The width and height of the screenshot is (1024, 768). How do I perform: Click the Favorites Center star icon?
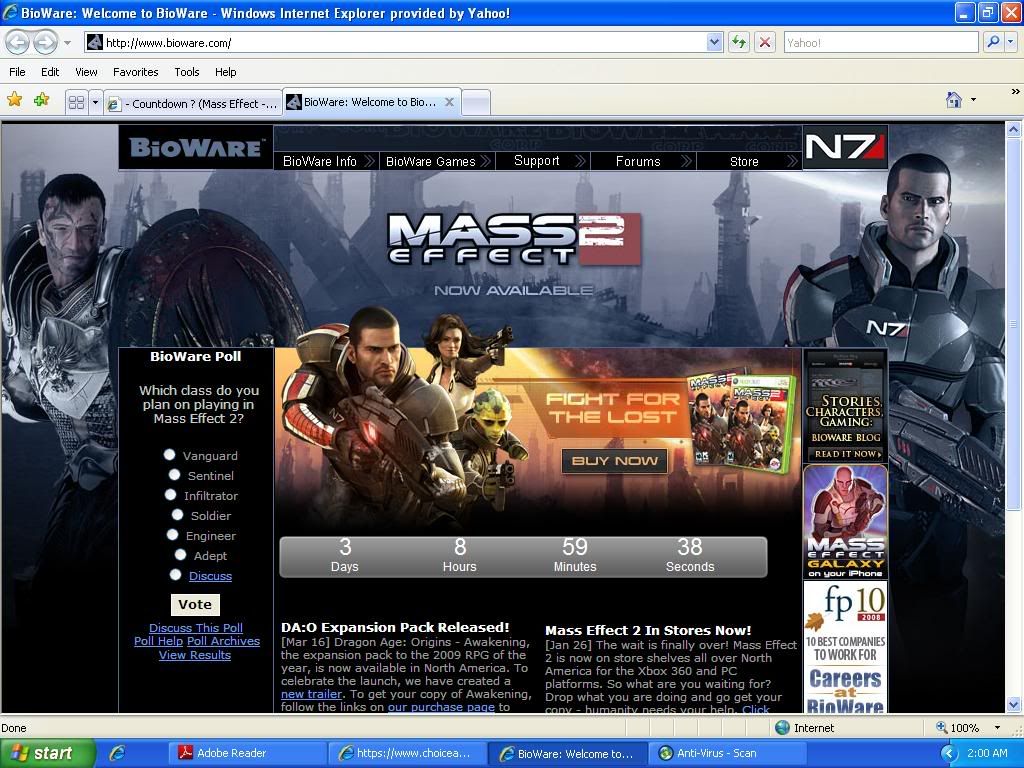pyautogui.click(x=15, y=100)
